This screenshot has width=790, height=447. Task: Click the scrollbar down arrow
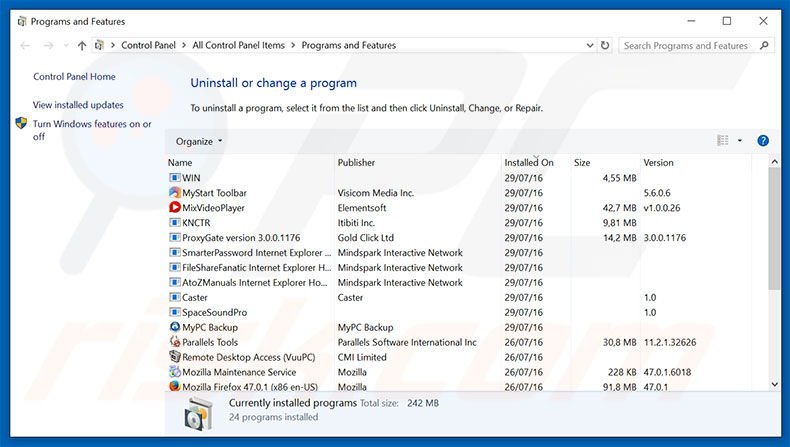click(774, 385)
